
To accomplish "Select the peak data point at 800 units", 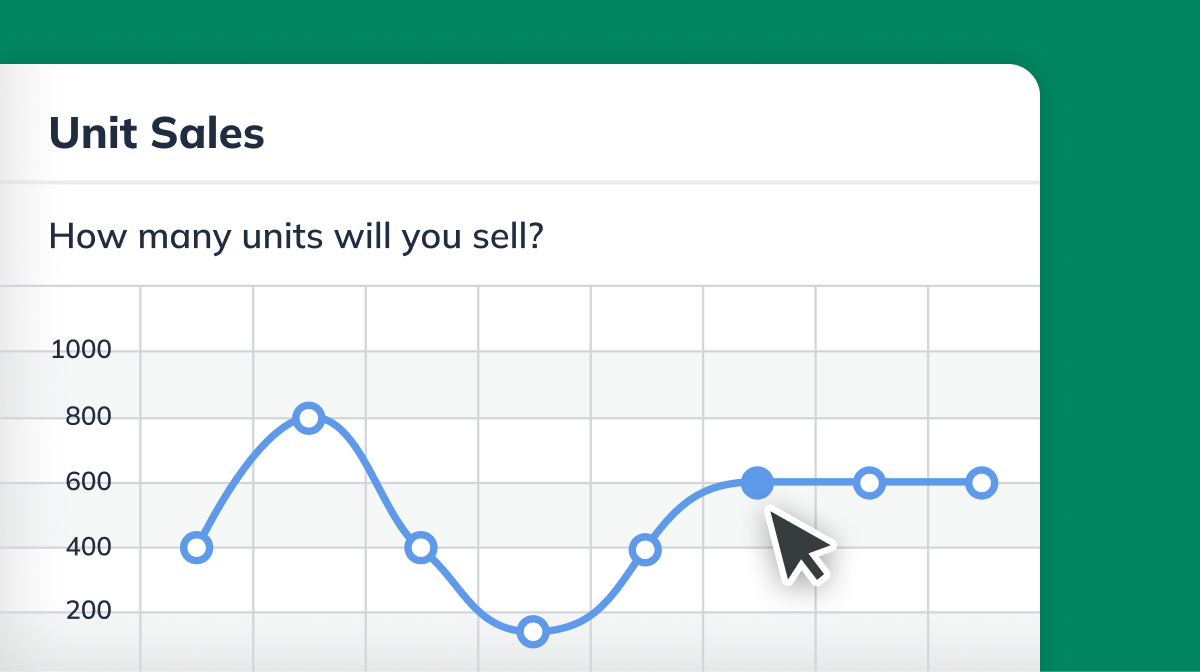I will click(x=309, y=418).
